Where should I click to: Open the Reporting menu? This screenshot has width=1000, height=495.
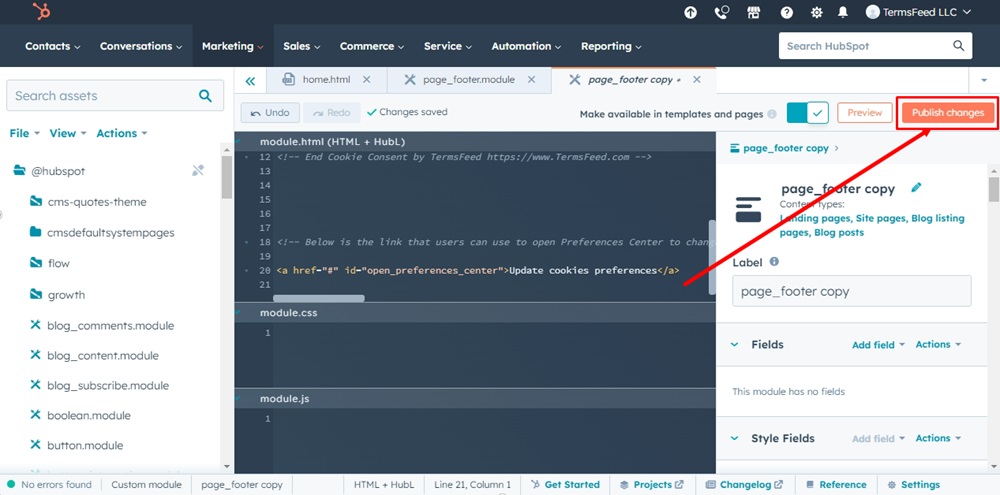click(x=611, y=46)
